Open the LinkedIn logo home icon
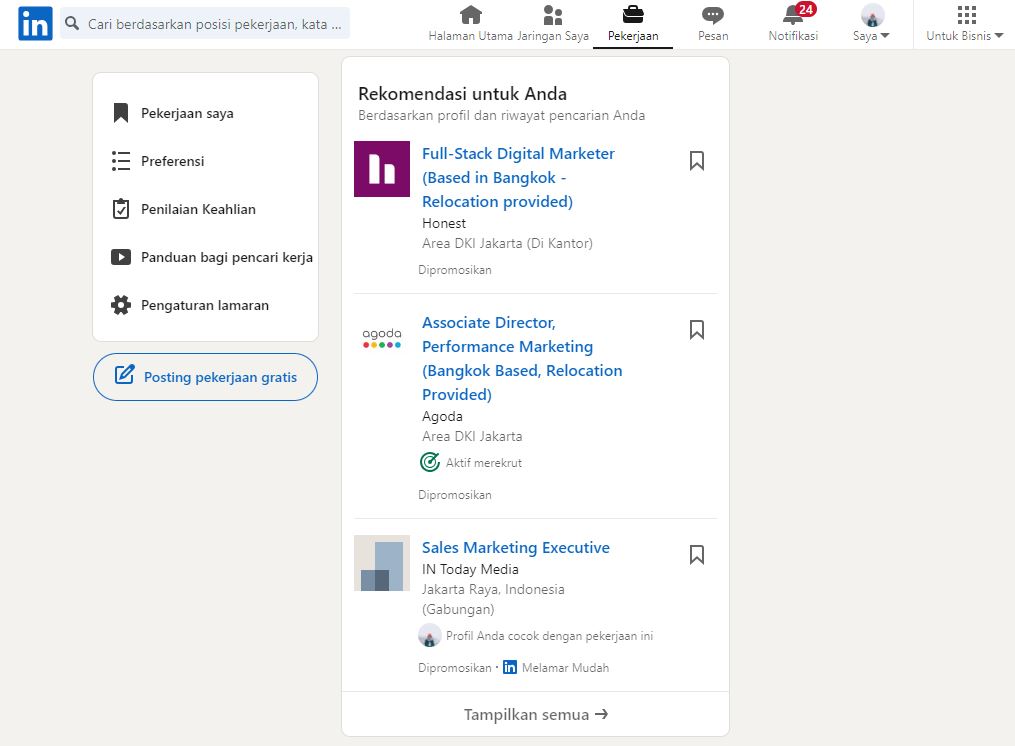 (x=35, y=24)
